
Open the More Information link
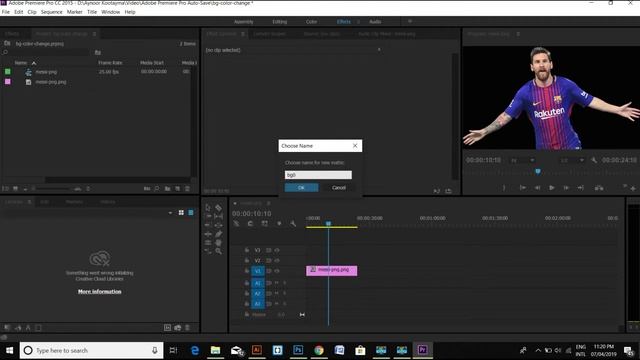[100, 291]
